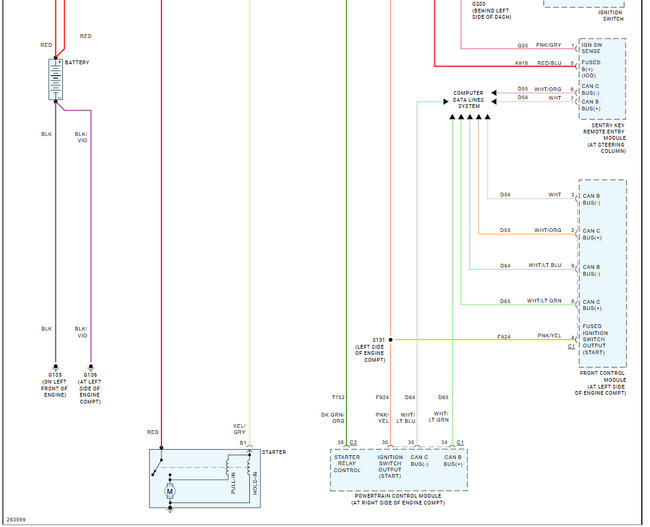Select the FUSED B(+) (IOD) pin label
Screen dimensions: 650x527
click(x=591, y=69)
